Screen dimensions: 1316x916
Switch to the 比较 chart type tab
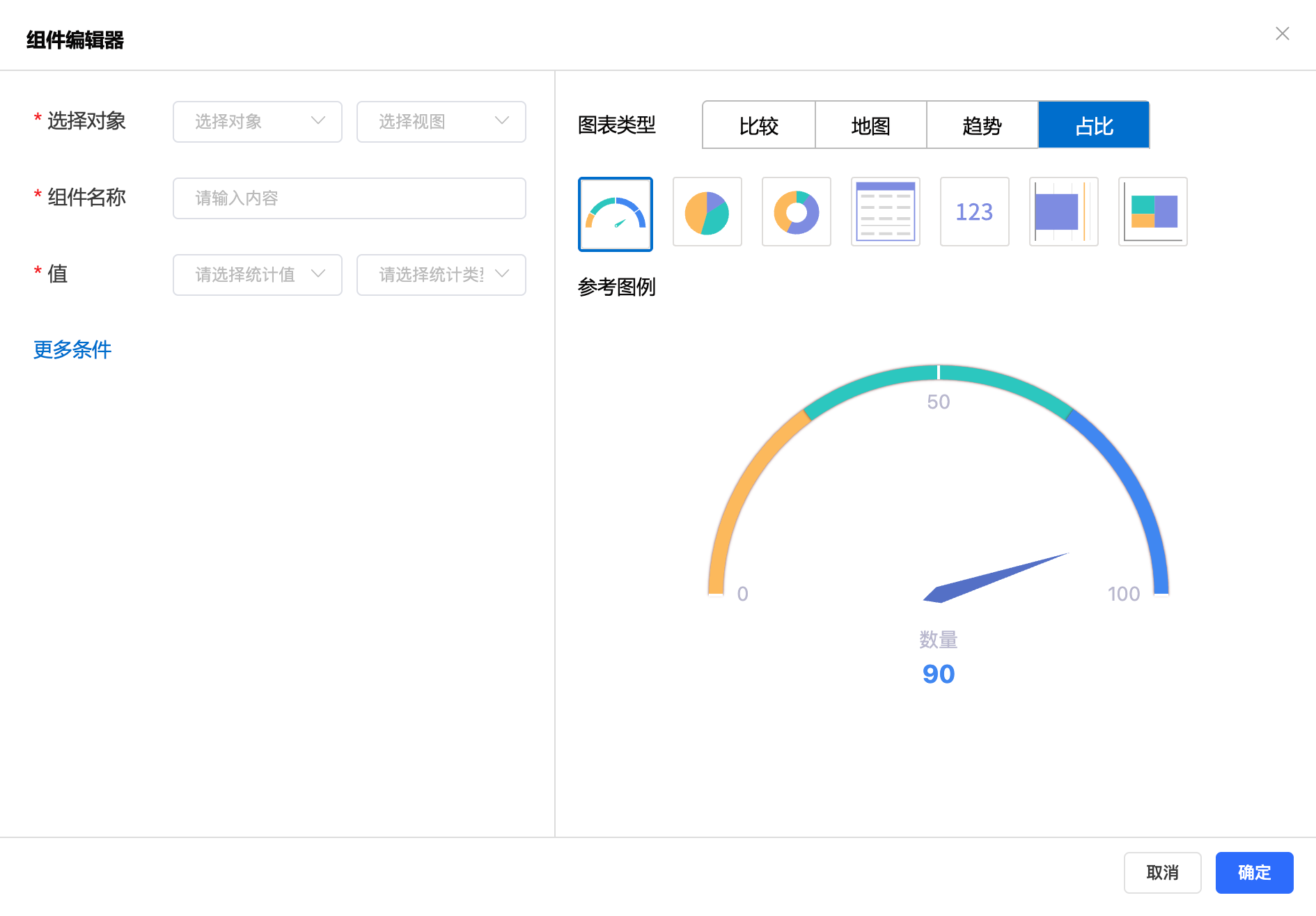[758, 125]
